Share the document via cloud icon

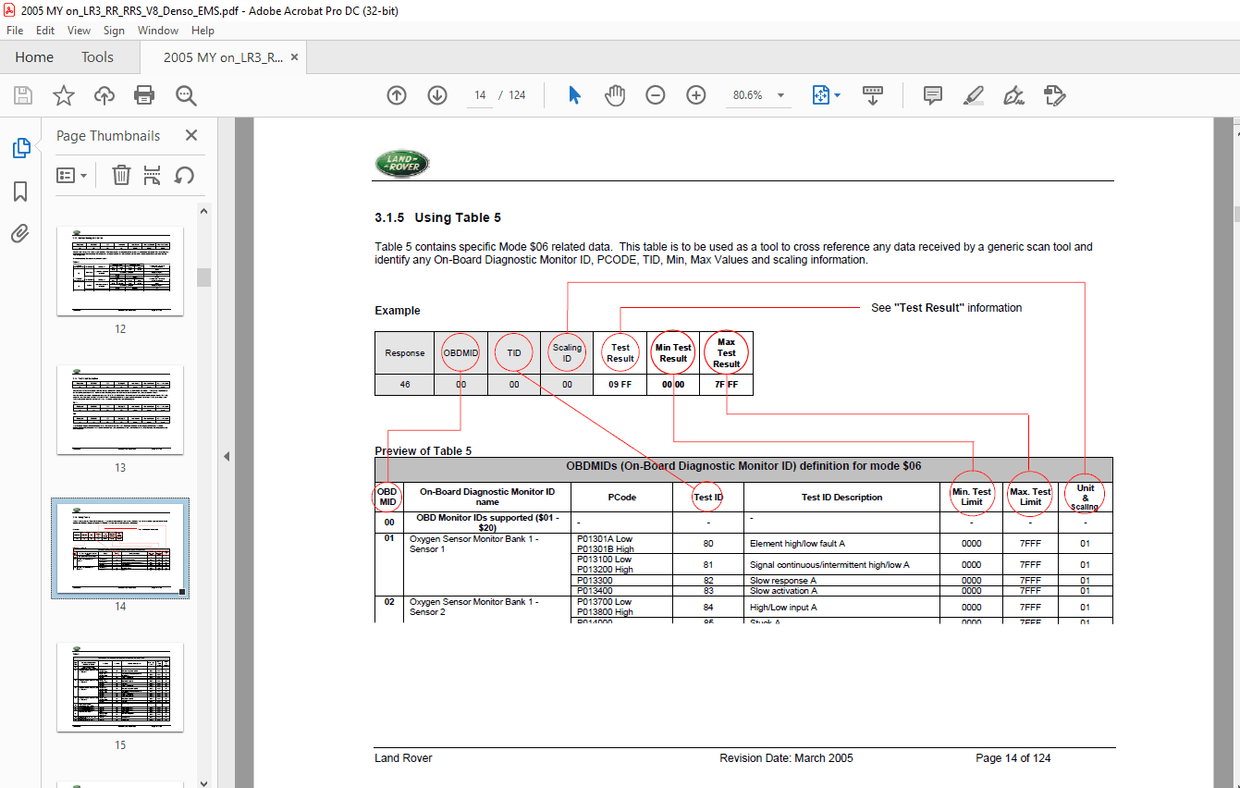[x=104, y=94]
